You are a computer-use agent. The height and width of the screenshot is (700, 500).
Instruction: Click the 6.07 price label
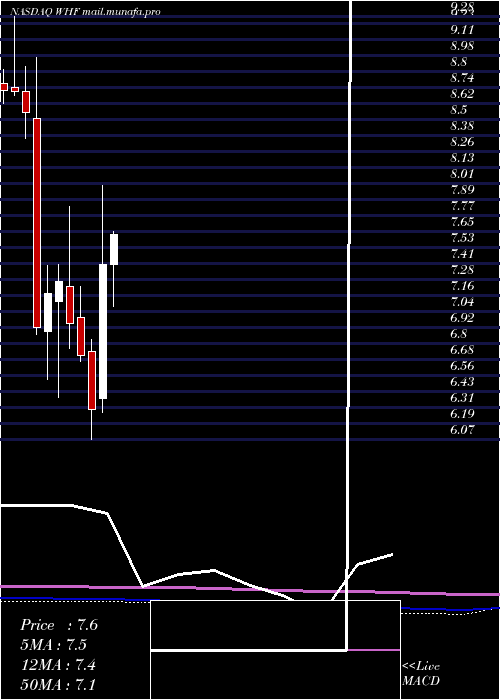click(462, 429)
